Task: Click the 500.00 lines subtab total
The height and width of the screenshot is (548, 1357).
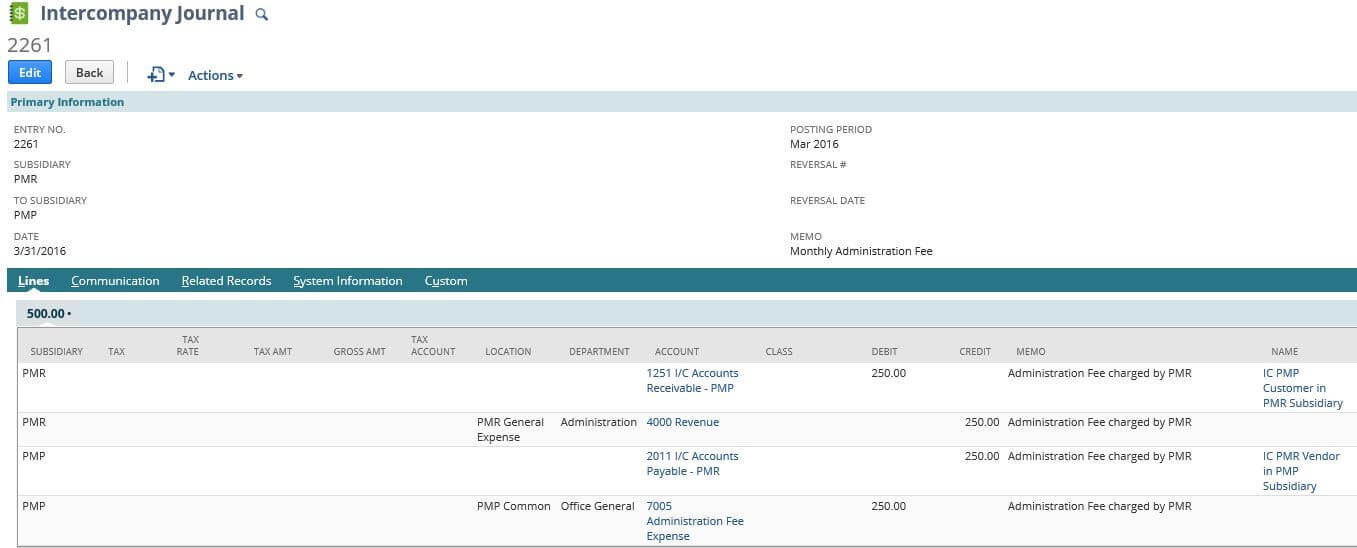Action: click(x=46, y=314)
